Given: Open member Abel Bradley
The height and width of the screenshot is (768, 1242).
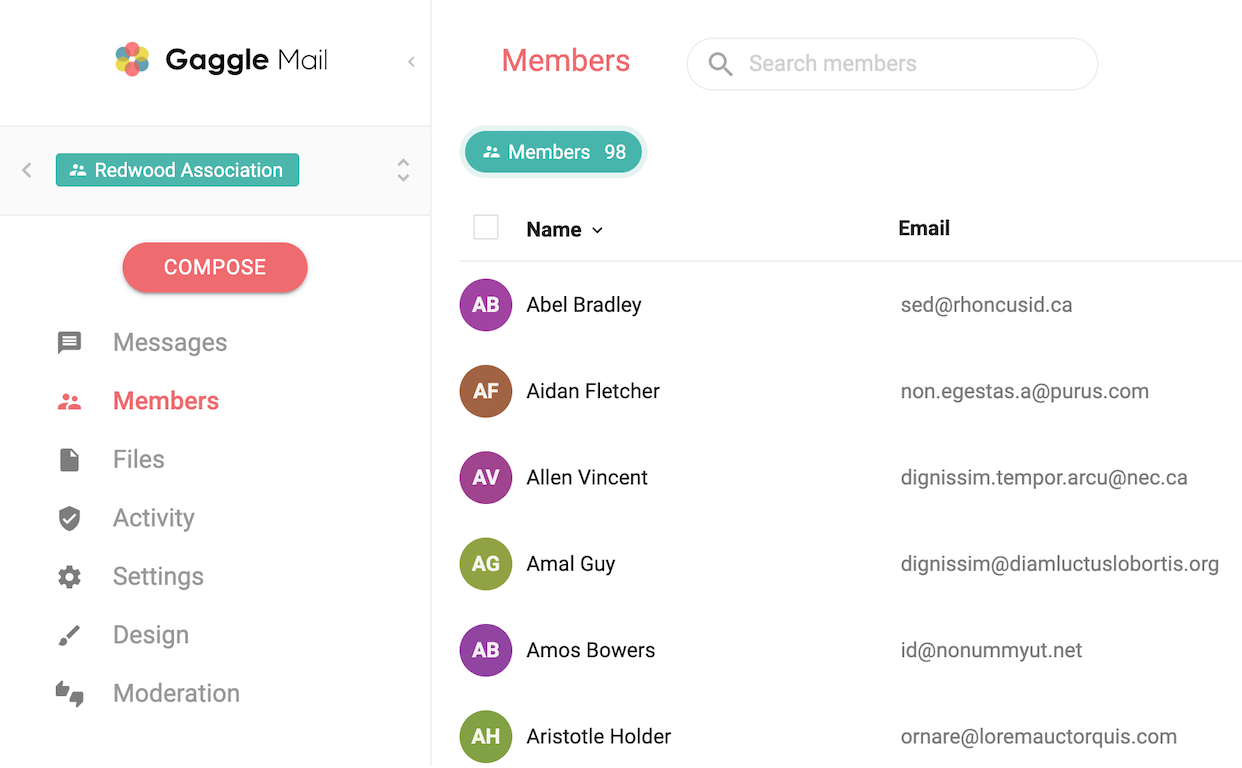Looking at the screenshot, I should tap(584, 305).
